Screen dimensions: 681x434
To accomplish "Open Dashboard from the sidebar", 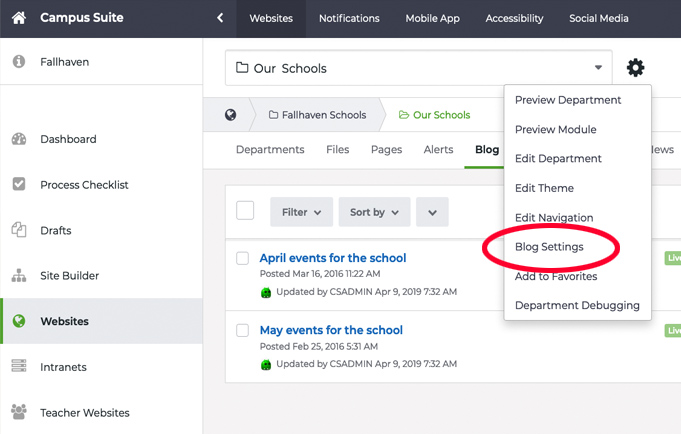I will (68, 139).
